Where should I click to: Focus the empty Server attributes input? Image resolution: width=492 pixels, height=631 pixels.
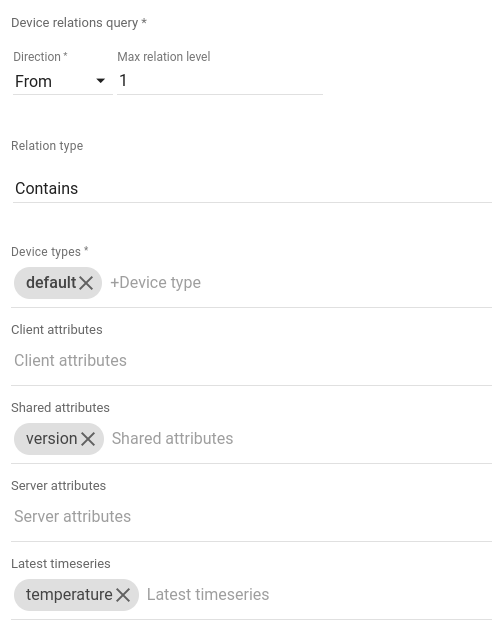pyautogui.click(x=252, y=517)
